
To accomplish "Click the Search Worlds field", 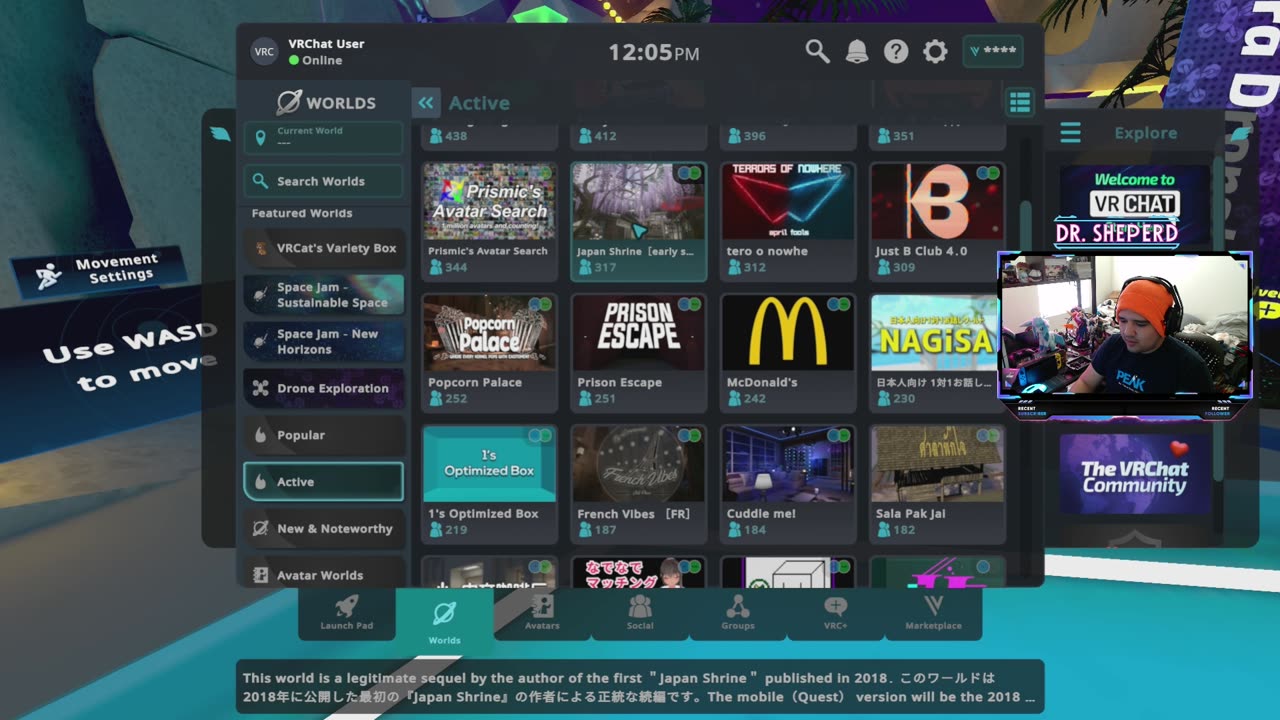I will [323, 181].
